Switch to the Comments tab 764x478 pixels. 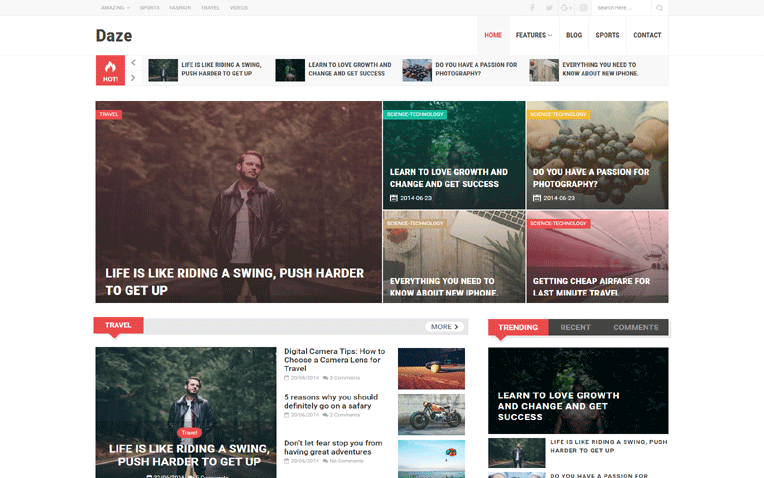[635, 327]
